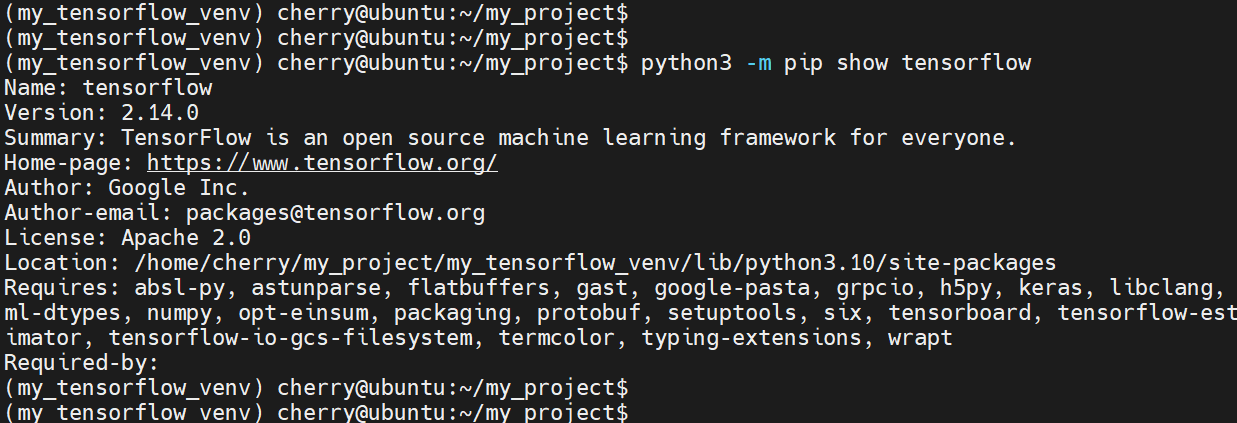Select "tensorflow-io-gcs-filesystem" dependency name
The width and height of the screenshot is (1237, 423).
click(x=290, y=339)
